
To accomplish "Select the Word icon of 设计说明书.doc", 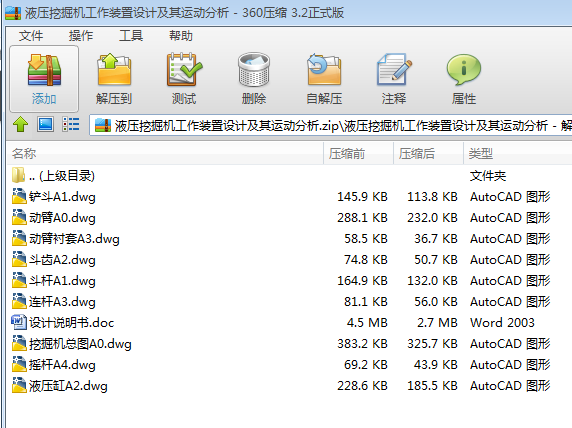I will coord(19,322).
